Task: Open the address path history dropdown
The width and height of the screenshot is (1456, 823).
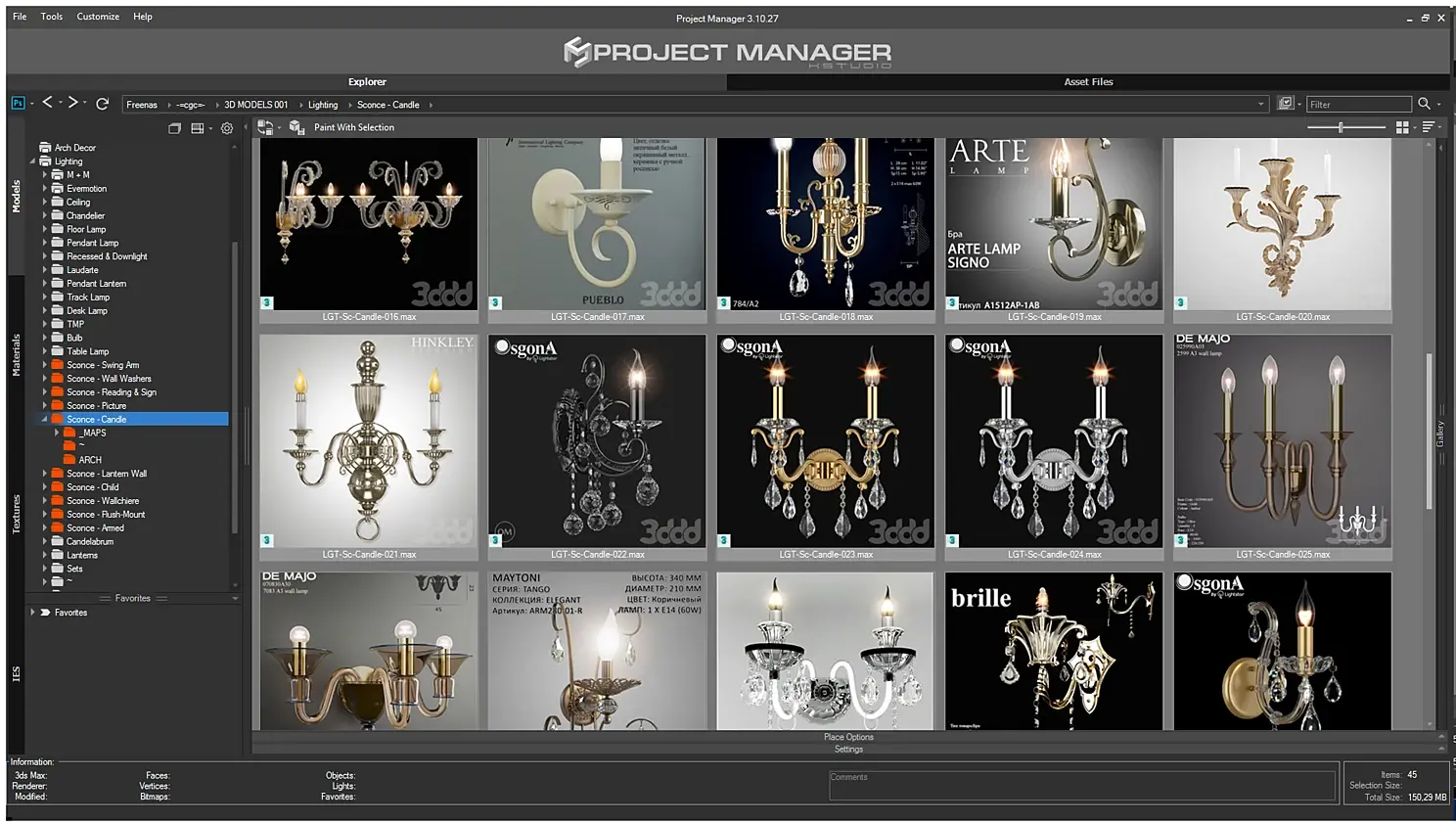Action: pyautogui.click(x=1260, y=105)
